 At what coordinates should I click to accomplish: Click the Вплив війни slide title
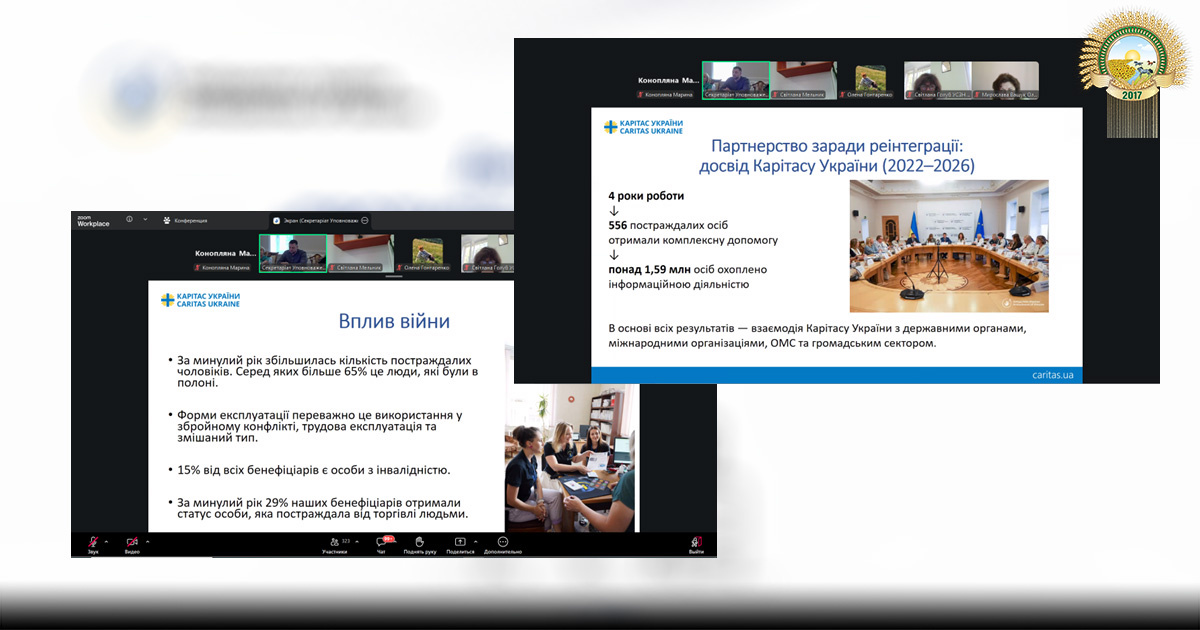click(x=393, y=321)
